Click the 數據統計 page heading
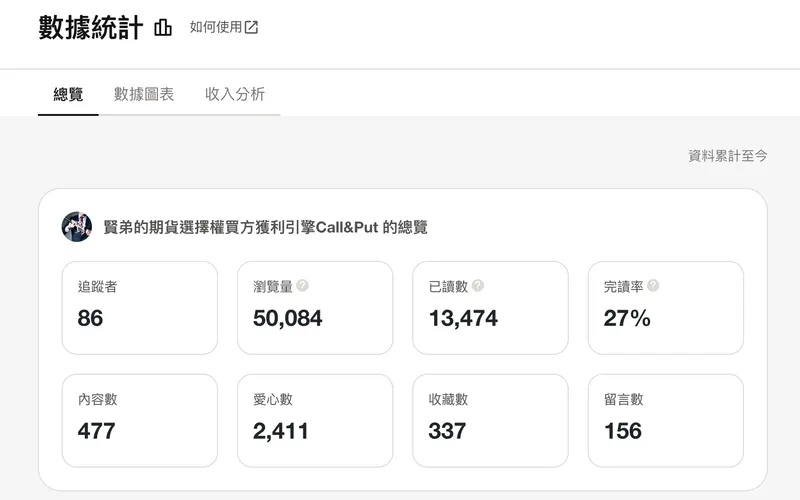The width and height of the screenshot is (800, 500). [91, 28]
